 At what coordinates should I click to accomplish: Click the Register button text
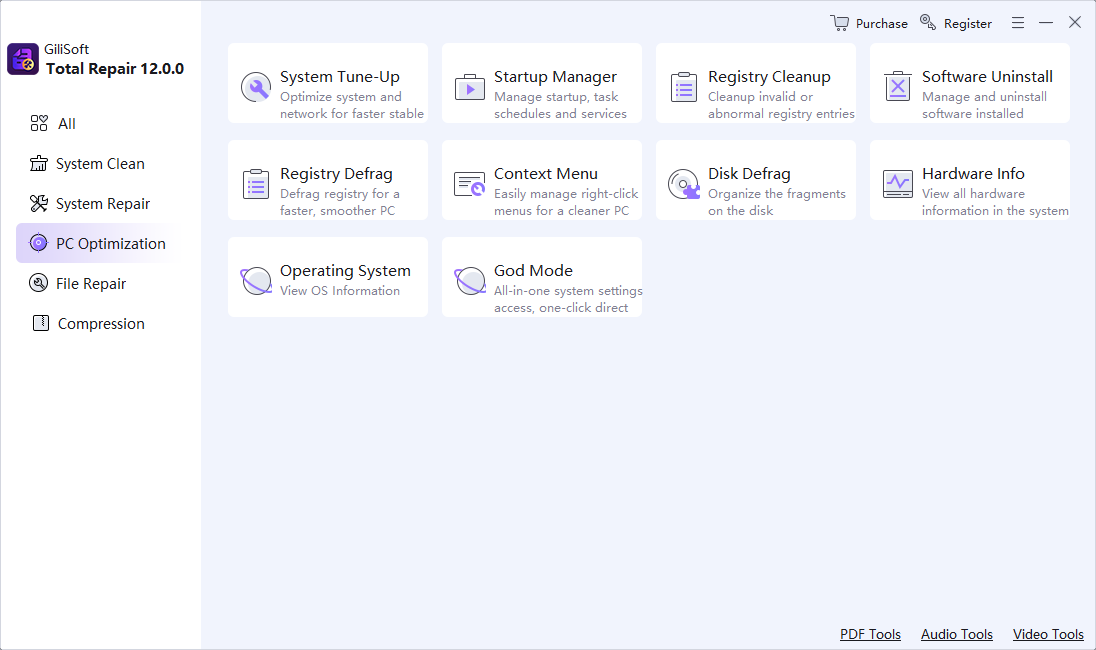(x=967, y=24)
